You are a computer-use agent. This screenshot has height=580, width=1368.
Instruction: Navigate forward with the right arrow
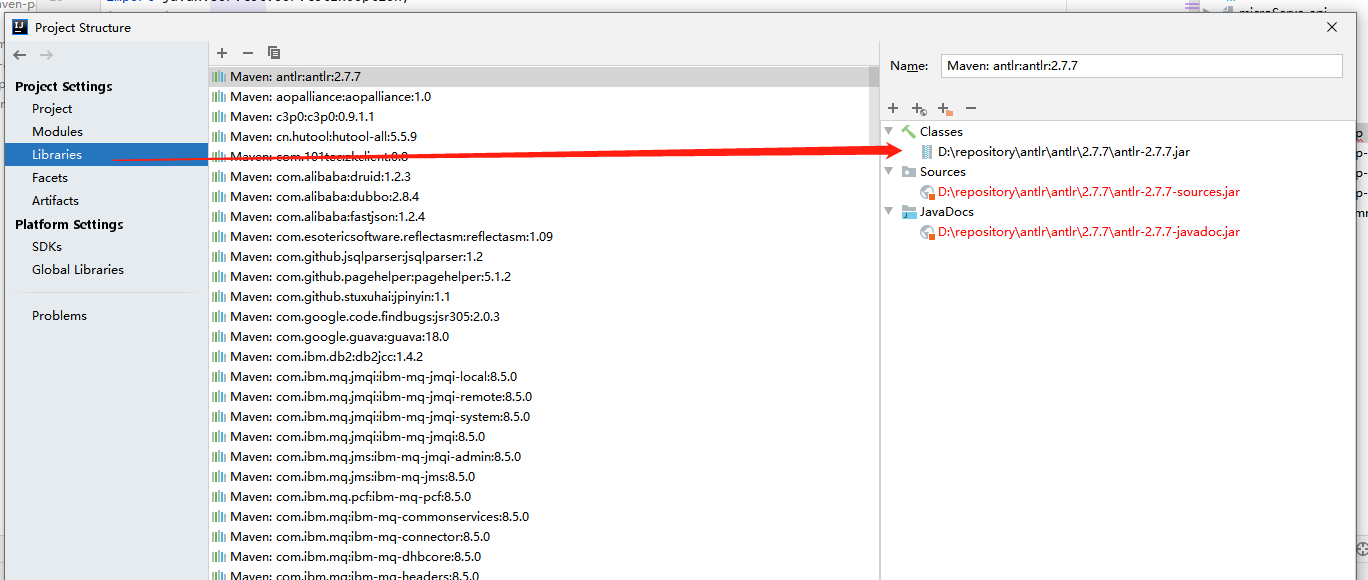click(46, 55)
